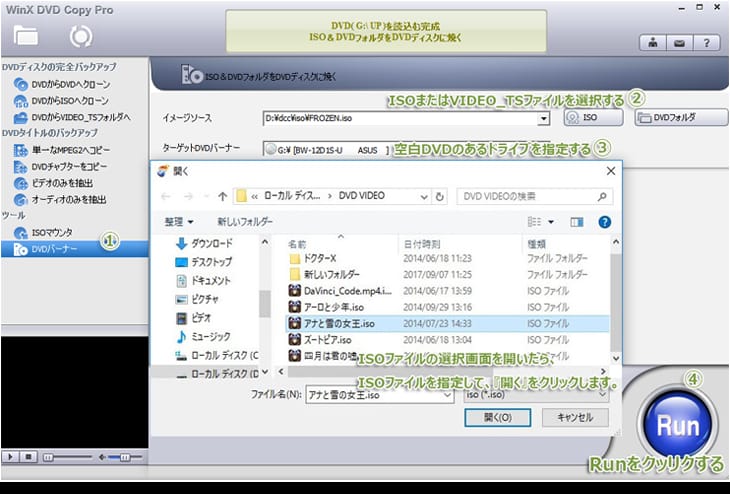Screen dimensions: 730x494
Task: Select アーロと少年.iso file
Action: [447, 307]
